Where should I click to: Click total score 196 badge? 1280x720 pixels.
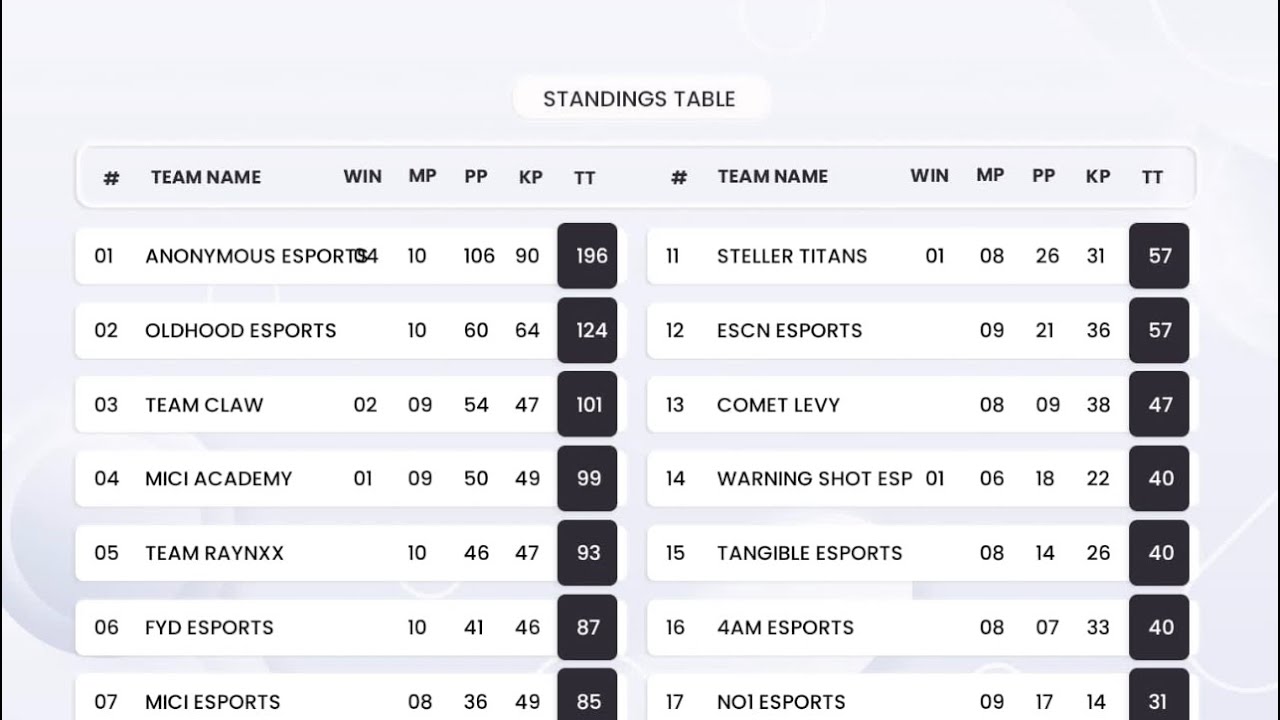point(587,256)
